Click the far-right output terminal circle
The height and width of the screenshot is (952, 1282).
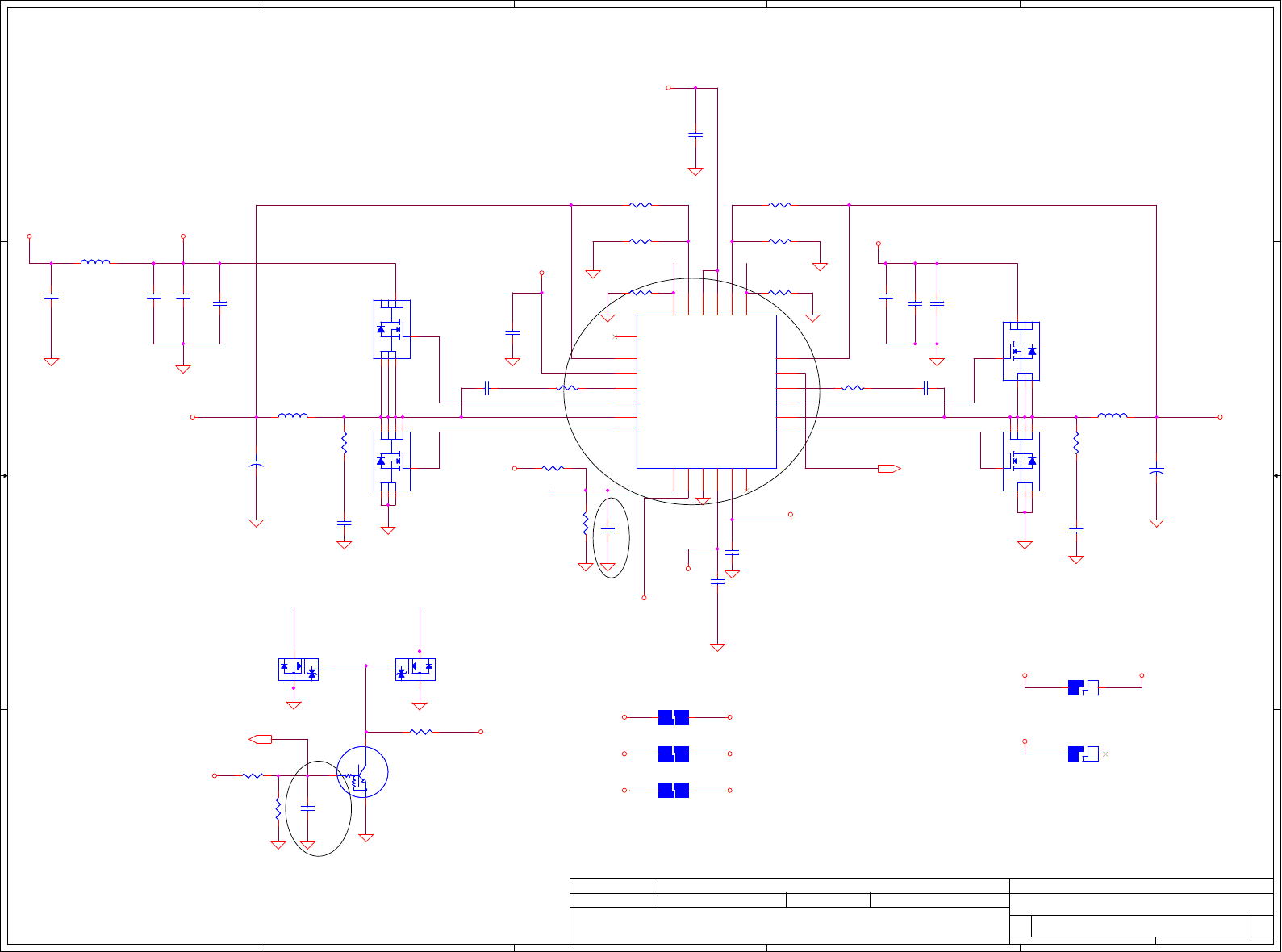[1220, 417]
